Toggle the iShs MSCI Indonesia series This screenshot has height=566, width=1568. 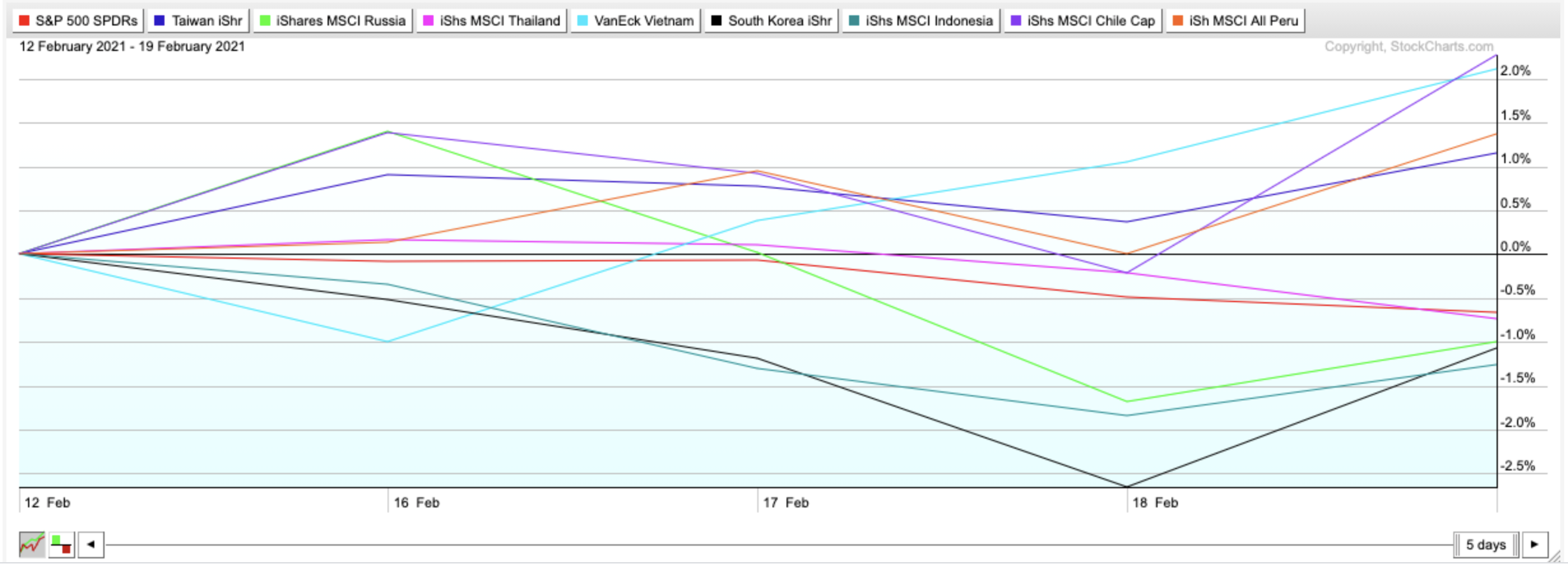pos(921,20)
